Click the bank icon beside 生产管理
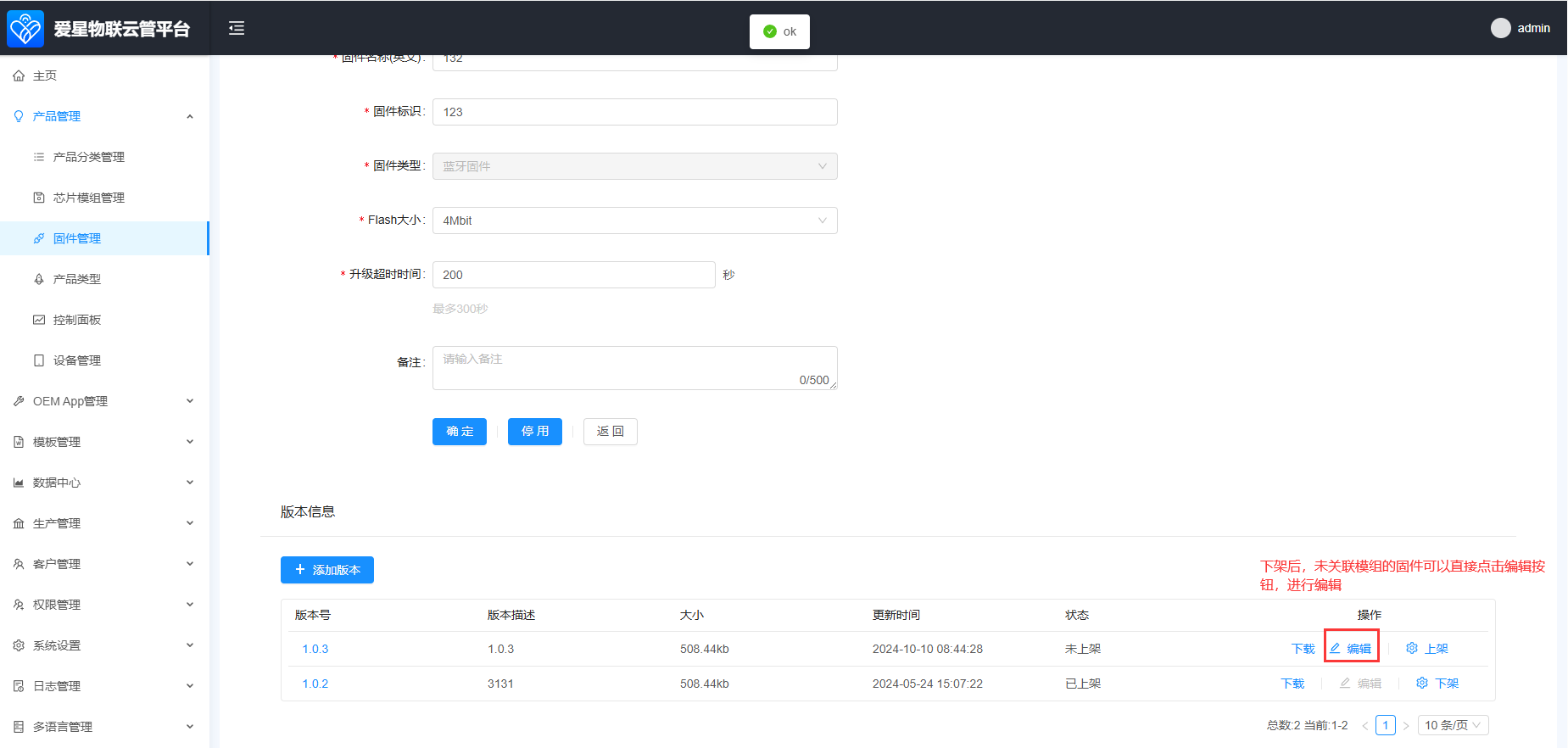This screenshot has height=748, width=1568. 19,523
